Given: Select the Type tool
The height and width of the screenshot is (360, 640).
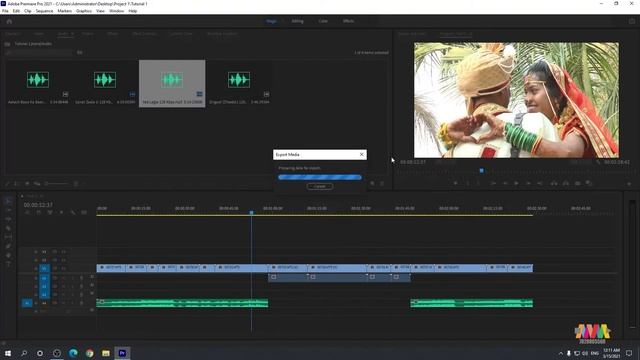Looking at the screenshot, I should 8,264.
